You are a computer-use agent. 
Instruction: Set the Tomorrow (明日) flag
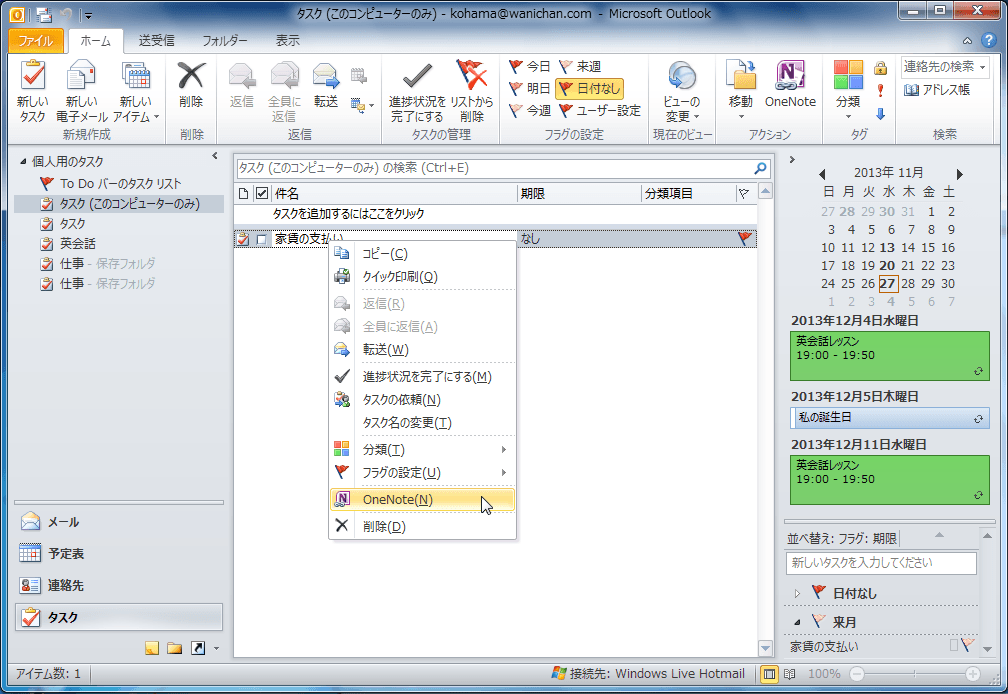coord(530,88)
